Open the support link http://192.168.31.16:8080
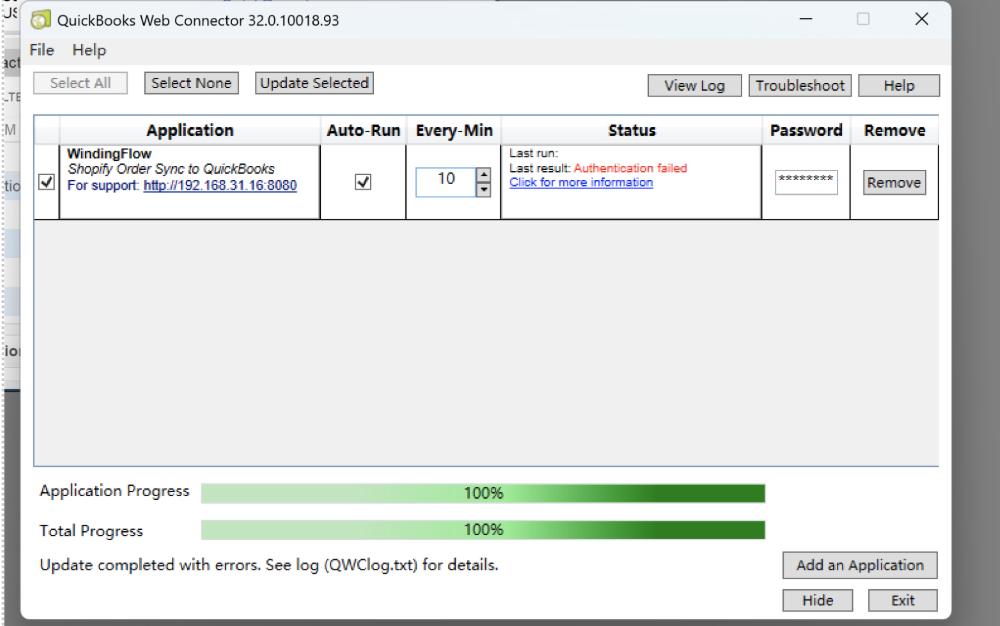 click(220, 186)
